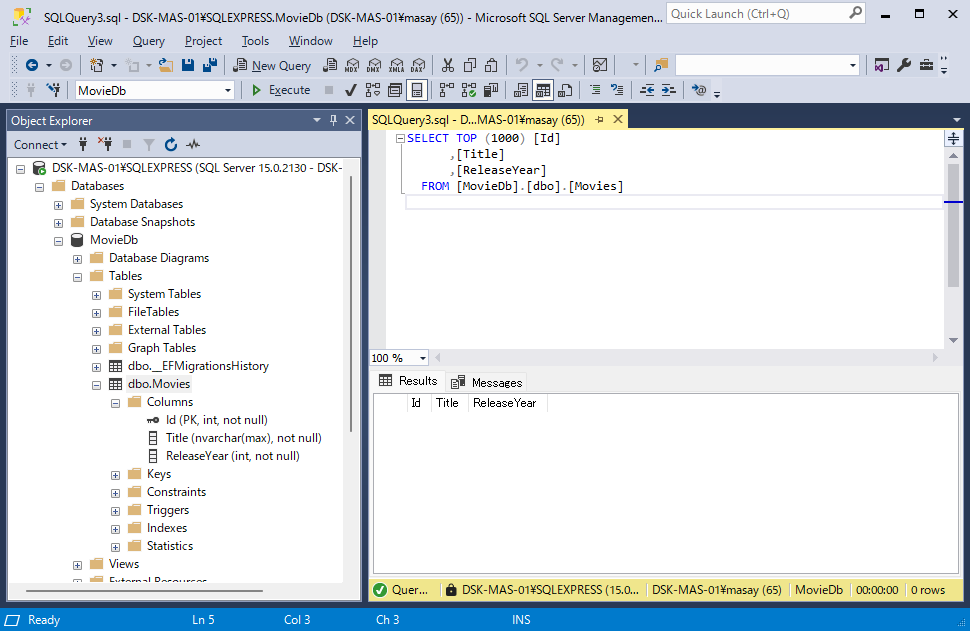Toggle Results to File mode
Image resolution: width=970 pixels, height=631 pixels.
[565, 90]
